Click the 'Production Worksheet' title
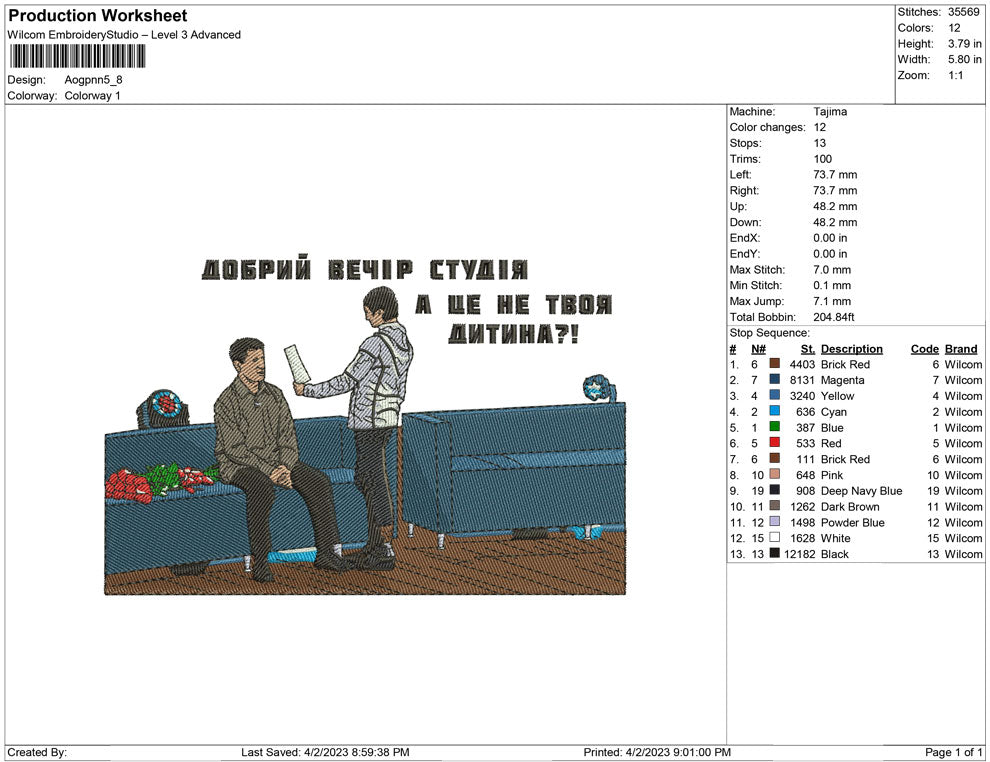 tap(98, 16)
